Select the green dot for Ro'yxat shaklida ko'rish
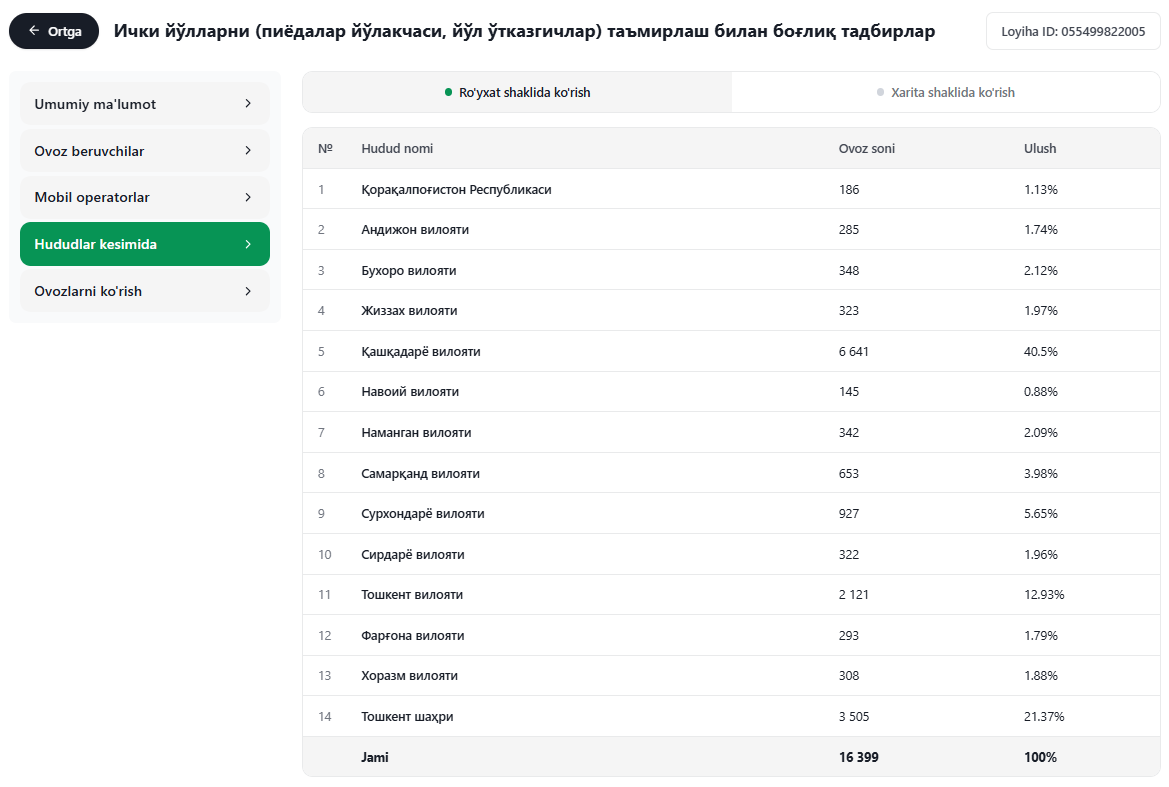 [448, 92]
